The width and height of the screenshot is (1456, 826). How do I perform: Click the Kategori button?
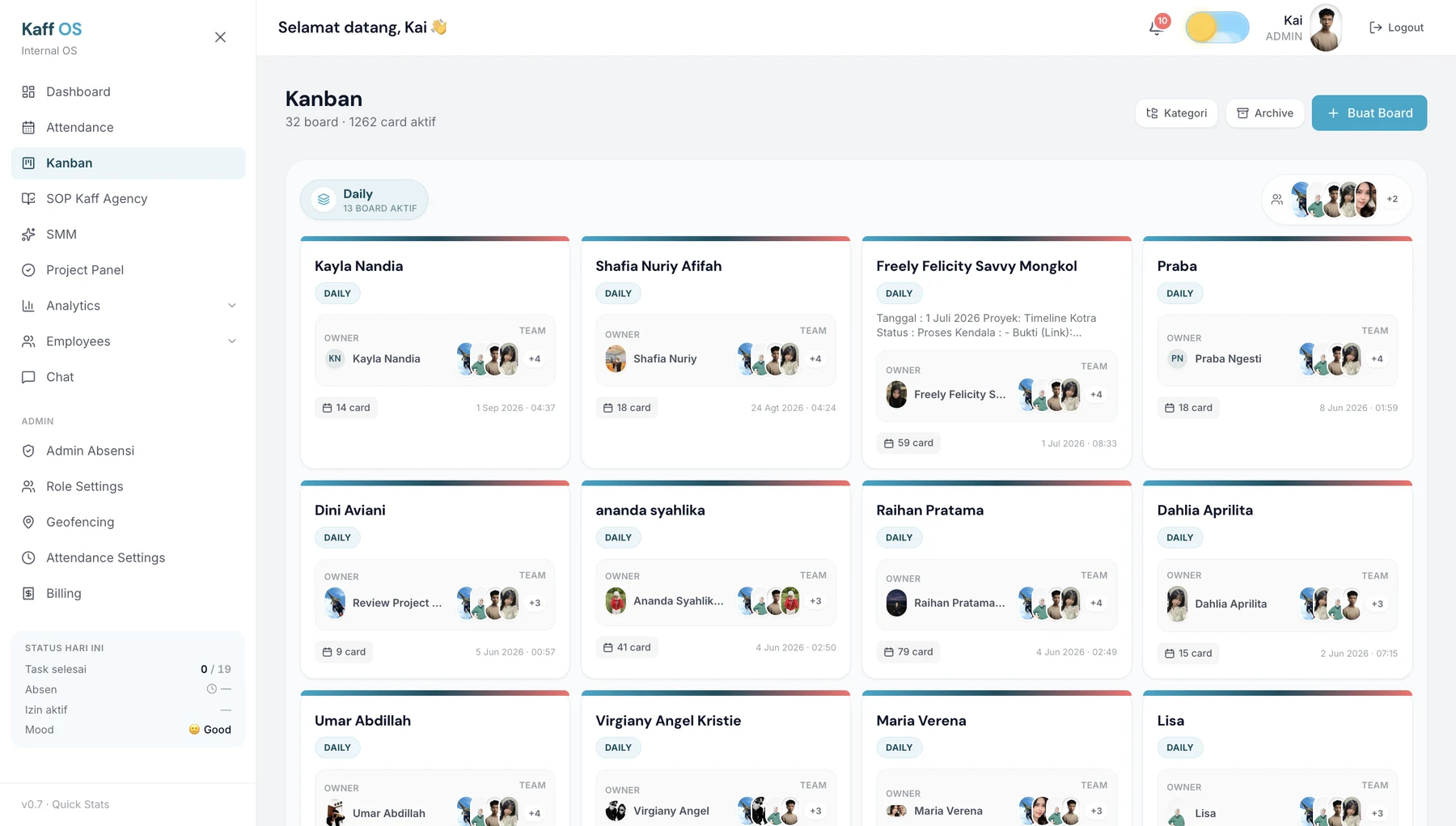[1176, 112]
